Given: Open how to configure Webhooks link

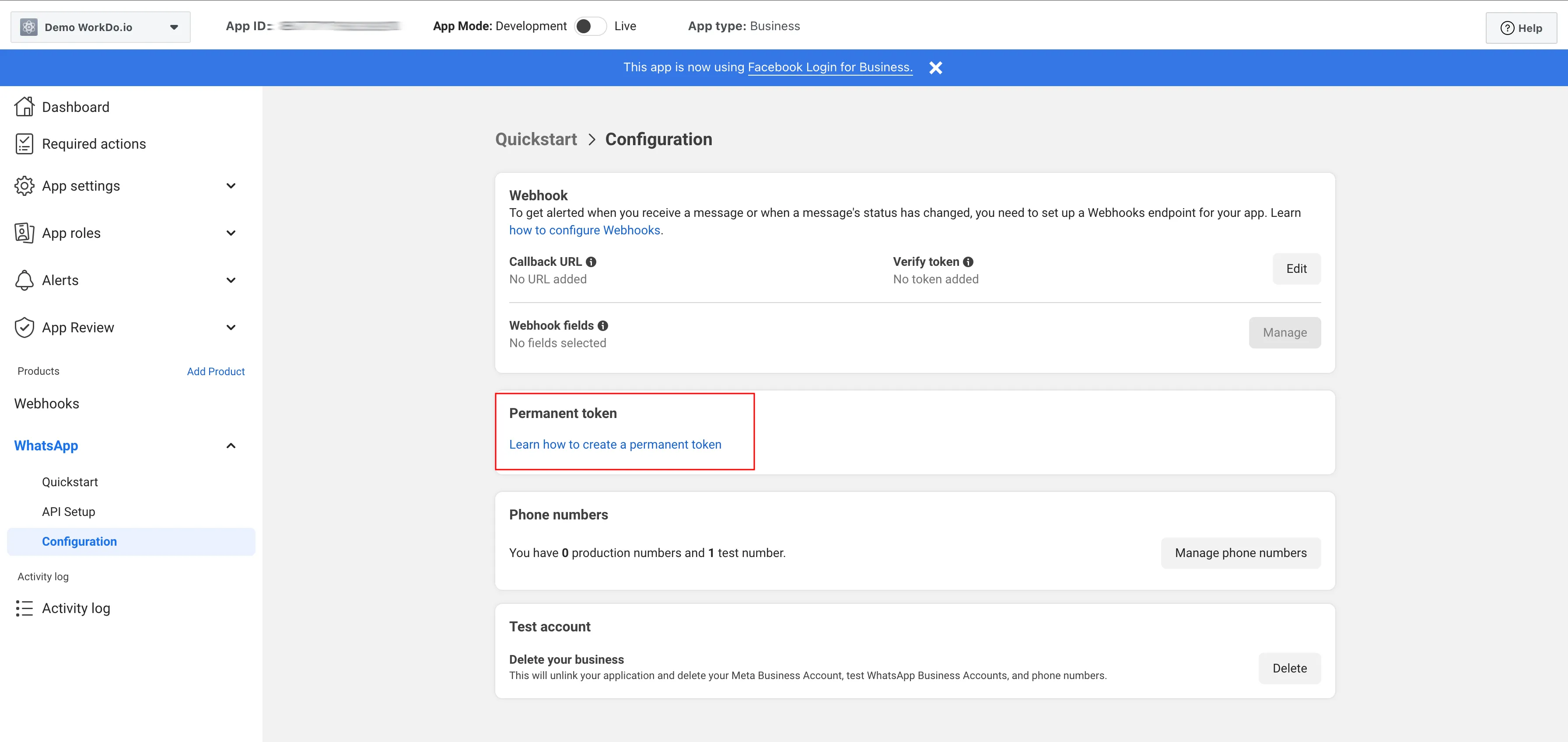Looking at the screenshot, I should [585, 230].
